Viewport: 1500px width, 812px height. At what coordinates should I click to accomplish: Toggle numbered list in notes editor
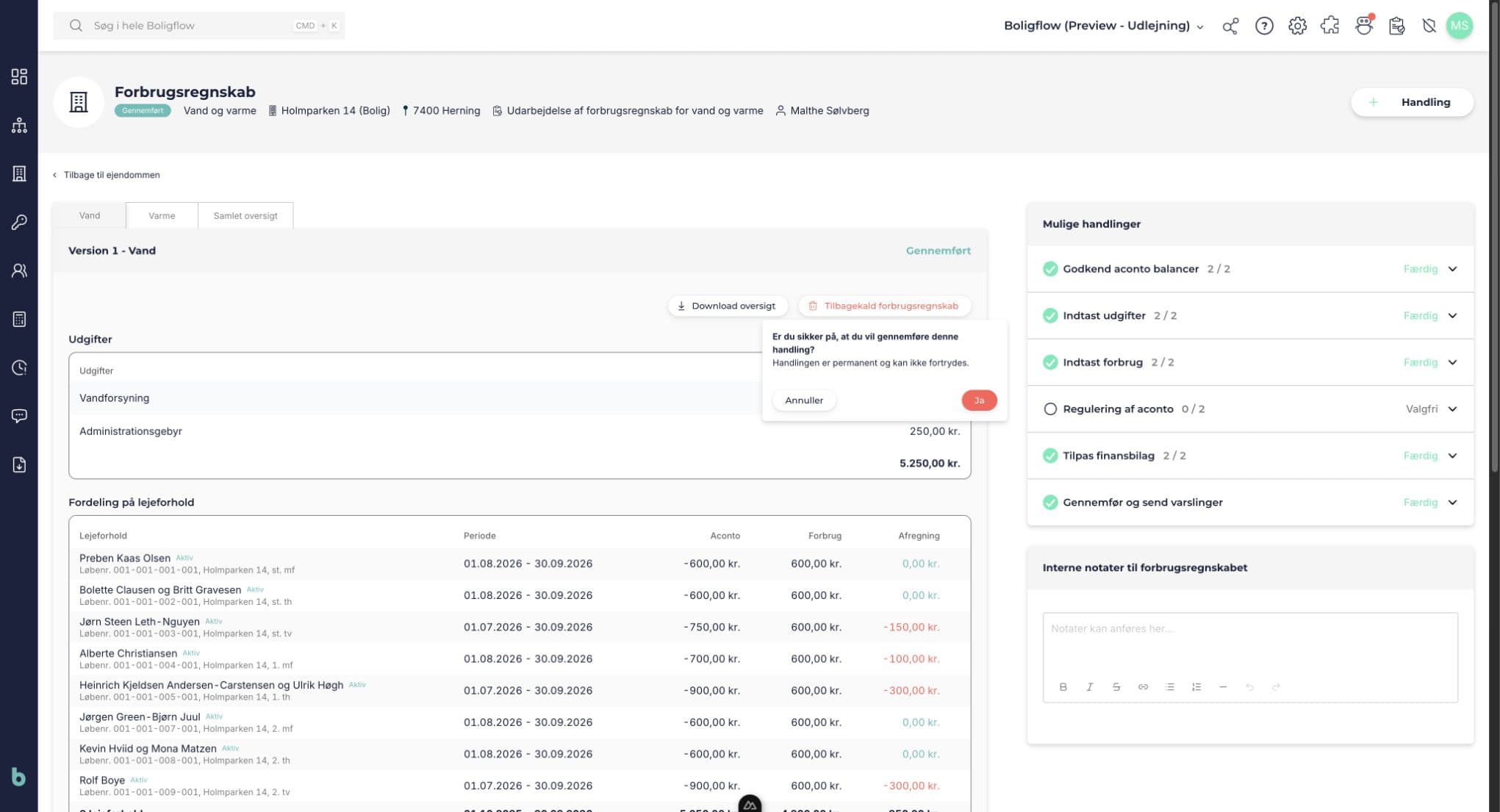tap(1196, 686)
